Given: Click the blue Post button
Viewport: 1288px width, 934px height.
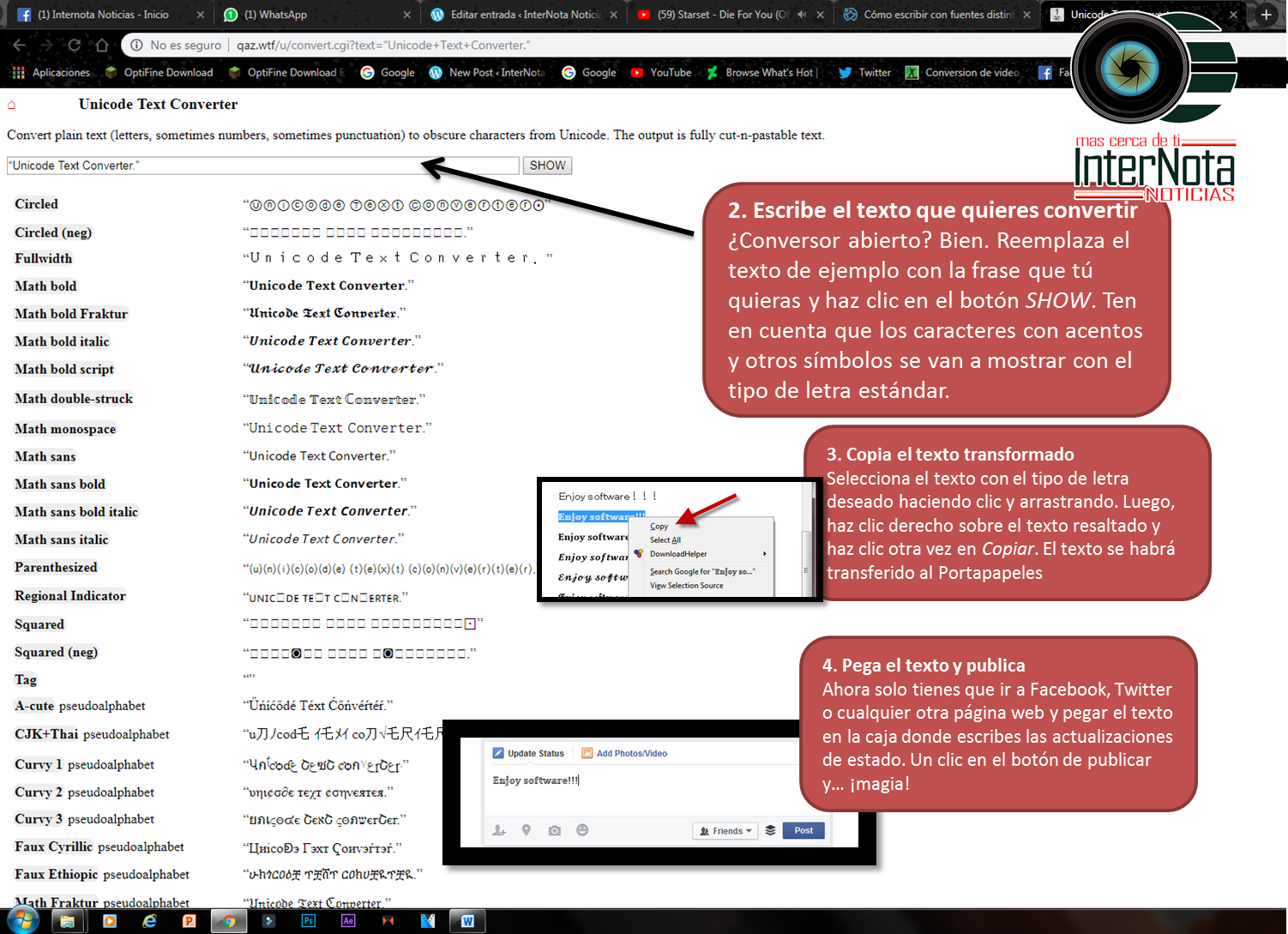Looking at the screenshot, I should coord(803,830).
